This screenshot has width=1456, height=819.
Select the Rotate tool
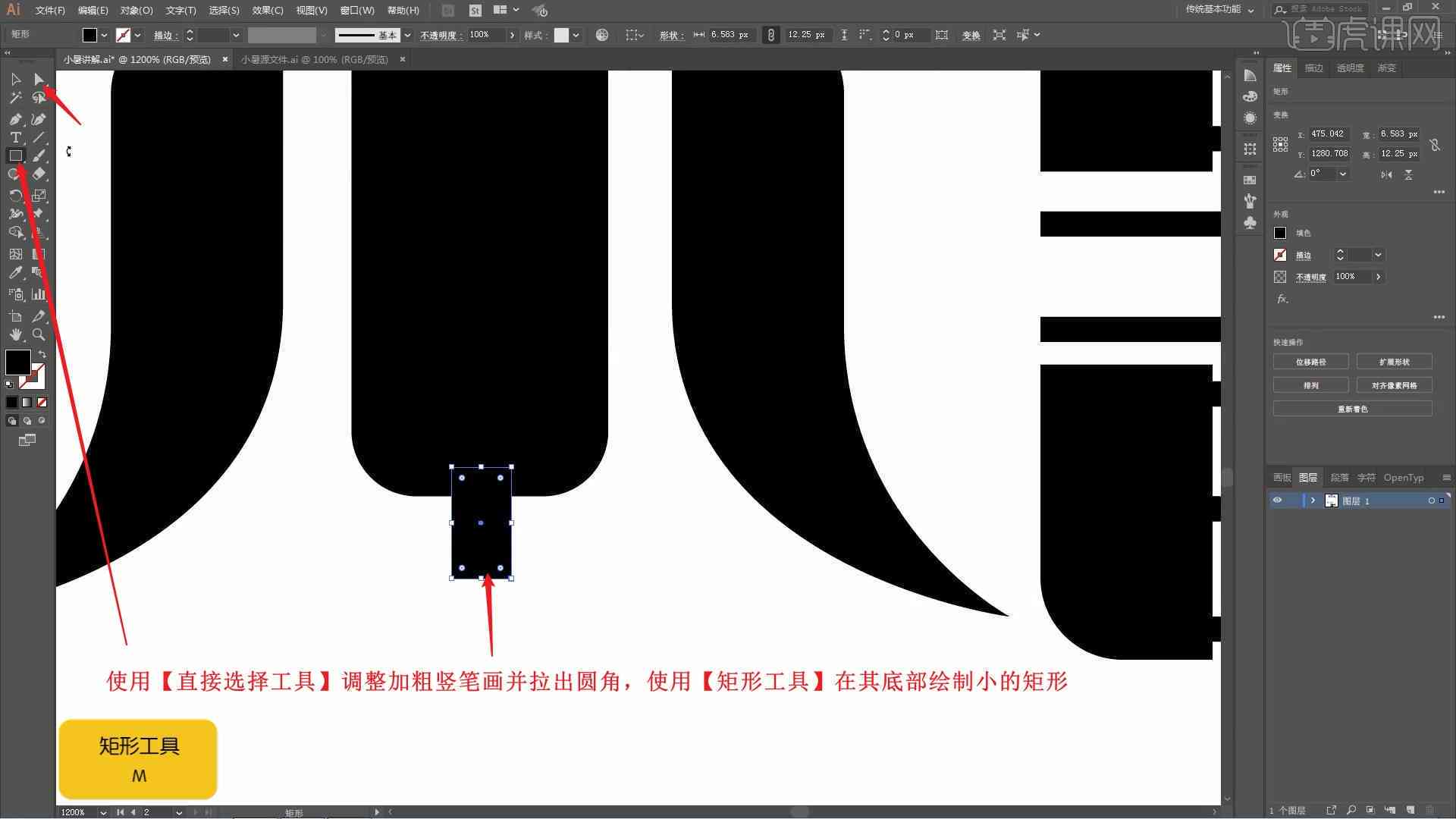(15, 195)
